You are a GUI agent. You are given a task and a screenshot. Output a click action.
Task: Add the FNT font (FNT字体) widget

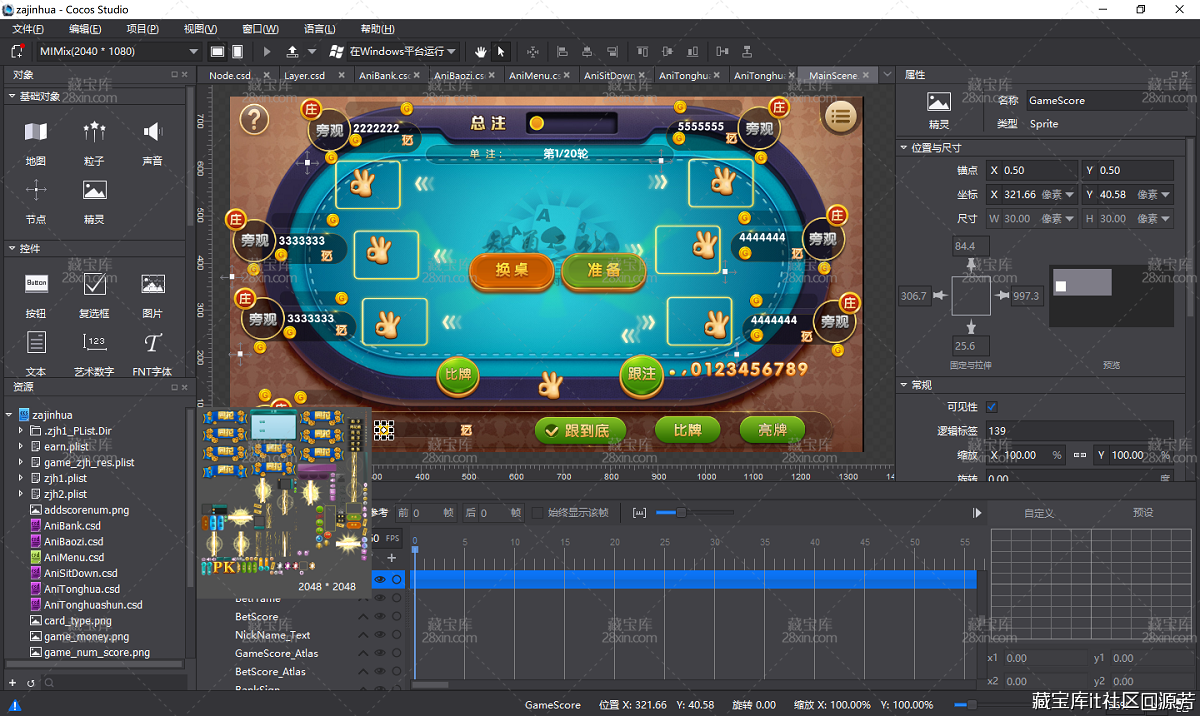pos(152,353)
